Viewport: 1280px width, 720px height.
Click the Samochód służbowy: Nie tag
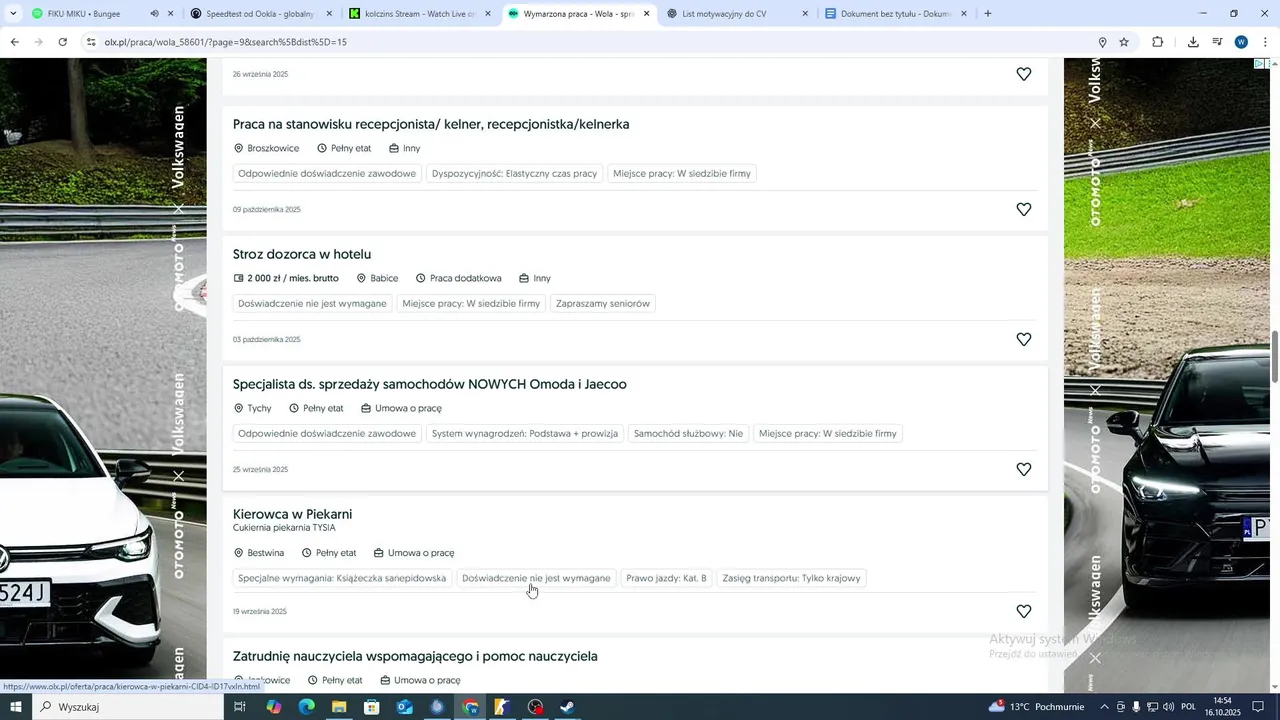tap(688, 434)
